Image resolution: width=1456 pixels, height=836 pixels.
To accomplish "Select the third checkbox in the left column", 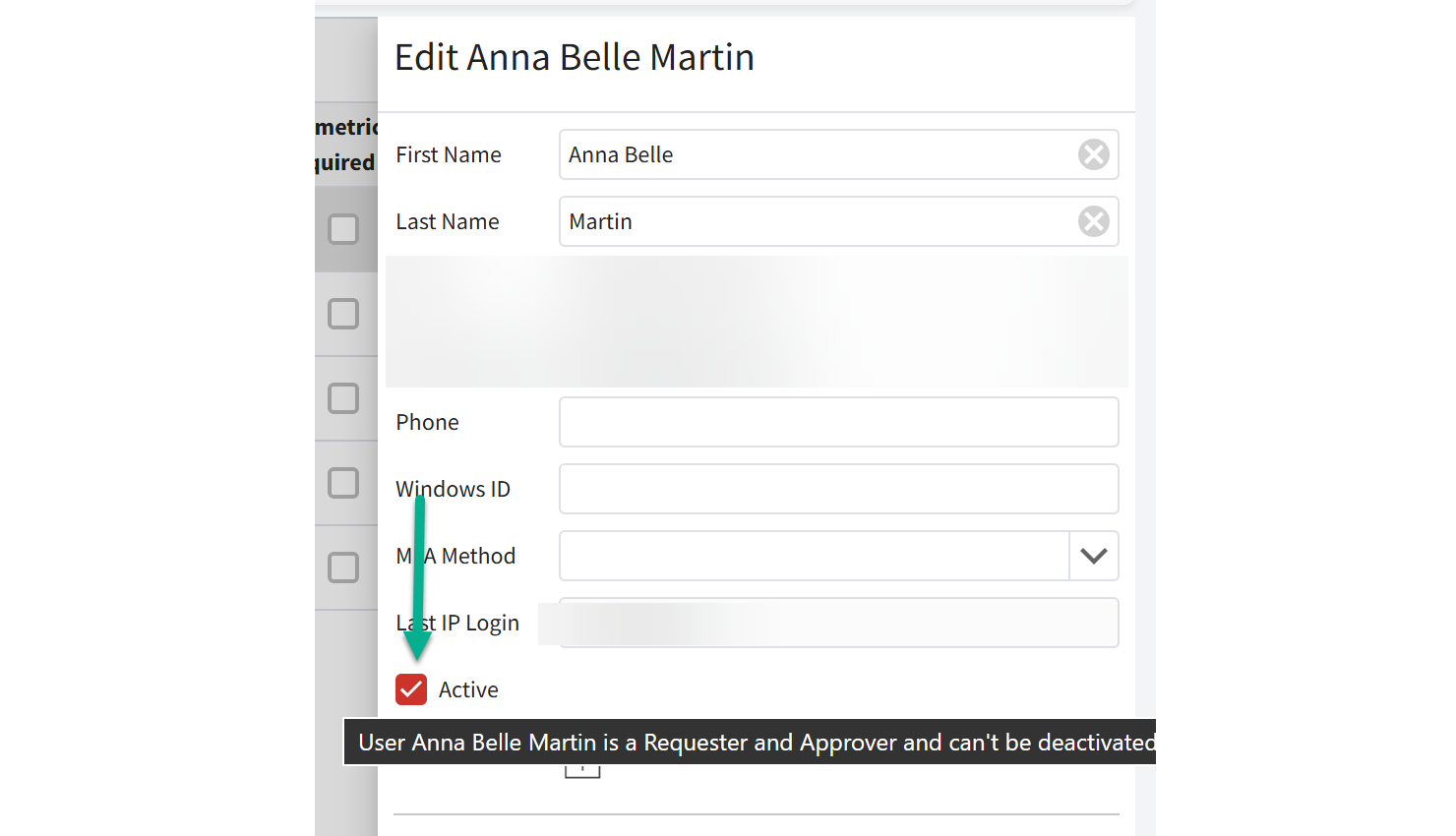I will click(343, 398).
